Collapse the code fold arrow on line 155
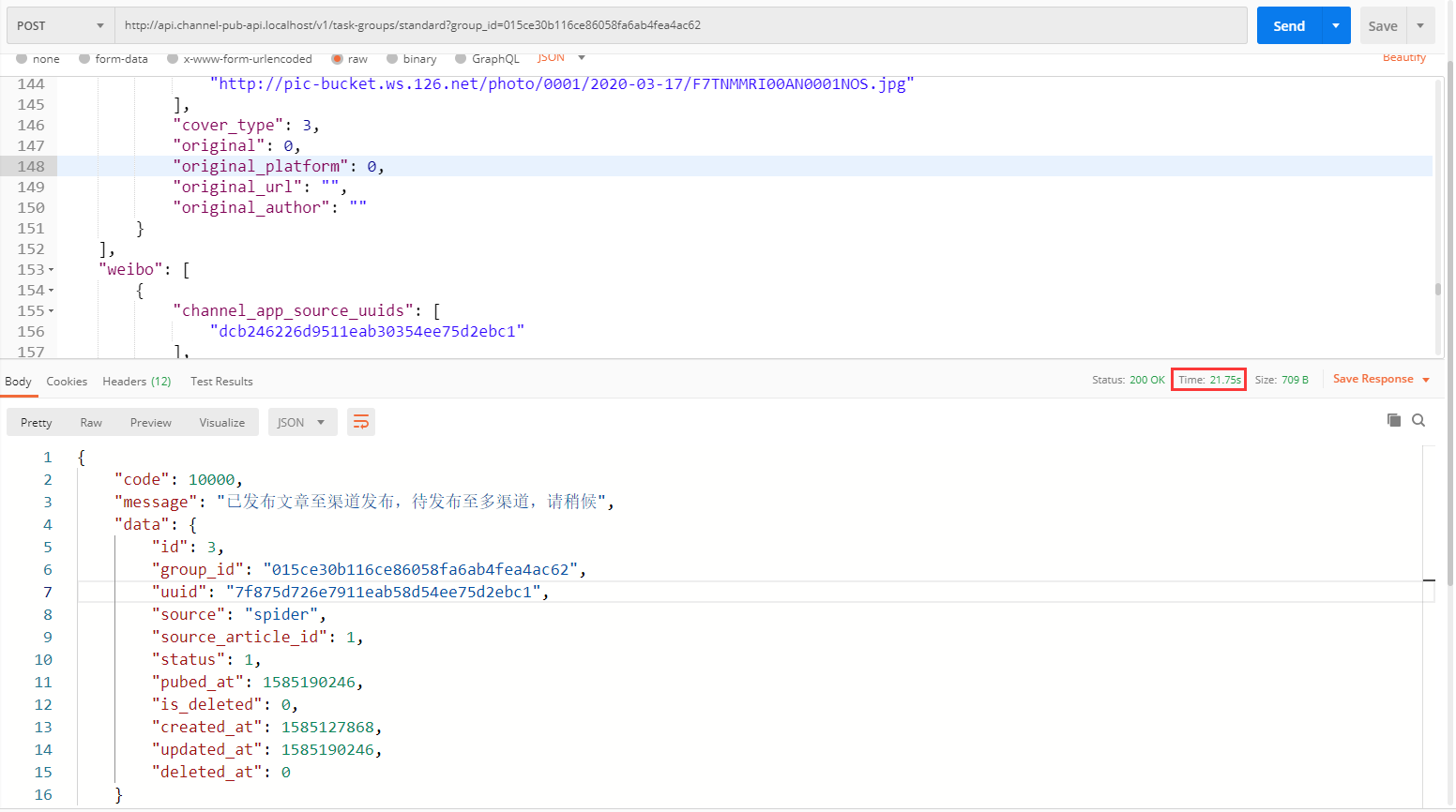 coord(51,311)
